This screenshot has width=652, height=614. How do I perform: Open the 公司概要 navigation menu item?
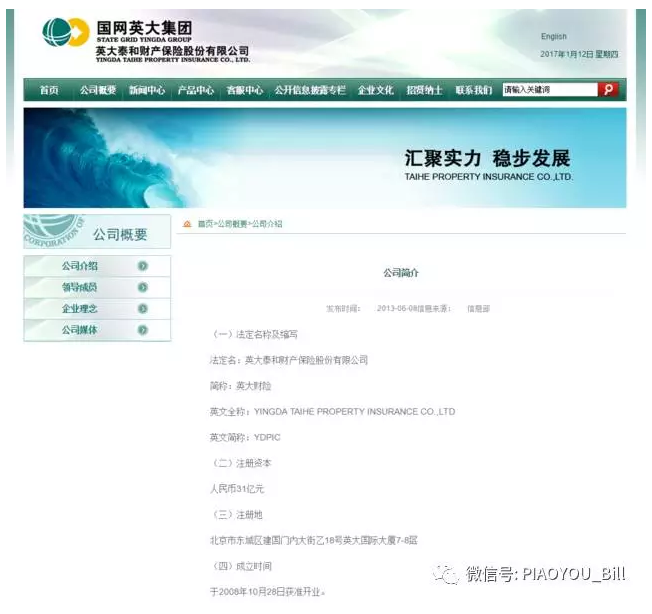click(x=98, y=90)
